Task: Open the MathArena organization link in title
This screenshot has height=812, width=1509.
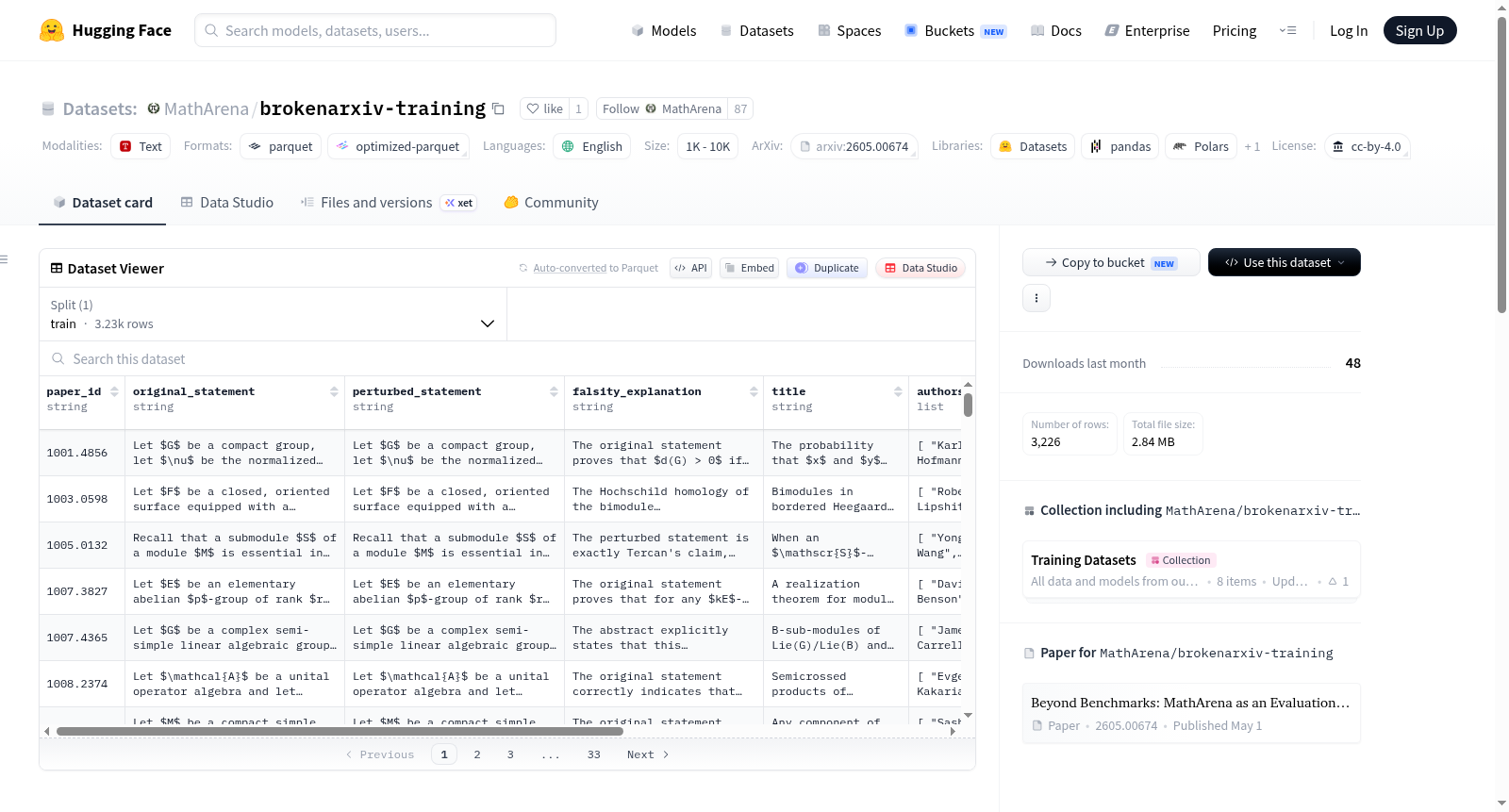Action: (x=206, y=108)
